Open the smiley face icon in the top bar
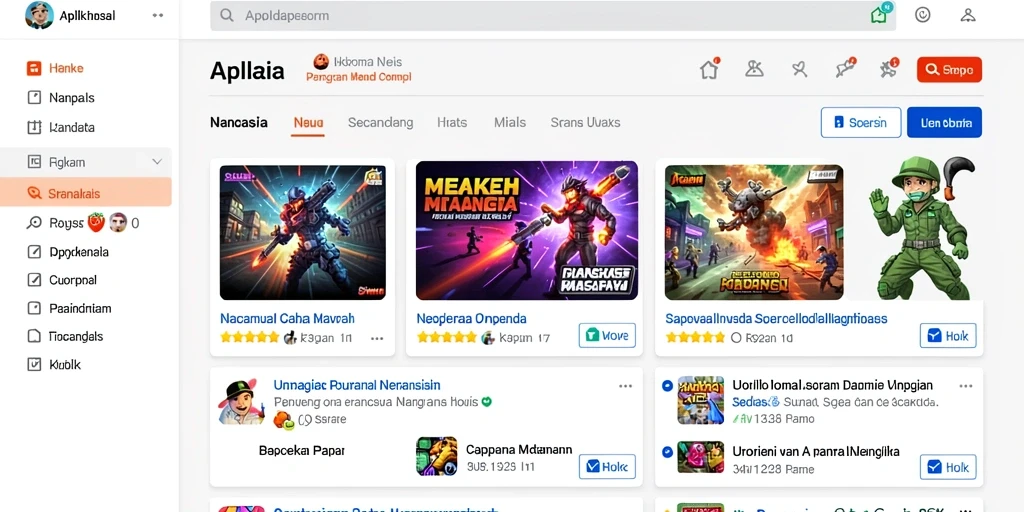The image size is (1024, 512). pyautogui.click(x=922, y=15)
